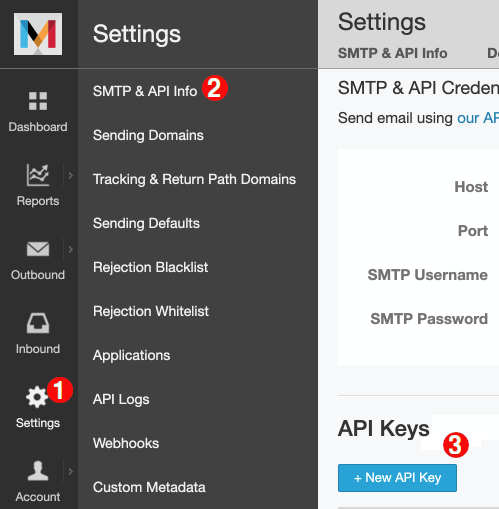Image resolution: width=499 pixels, height=509 pixels.
Task: Click the Inbound label
Action: click(38, 349)
